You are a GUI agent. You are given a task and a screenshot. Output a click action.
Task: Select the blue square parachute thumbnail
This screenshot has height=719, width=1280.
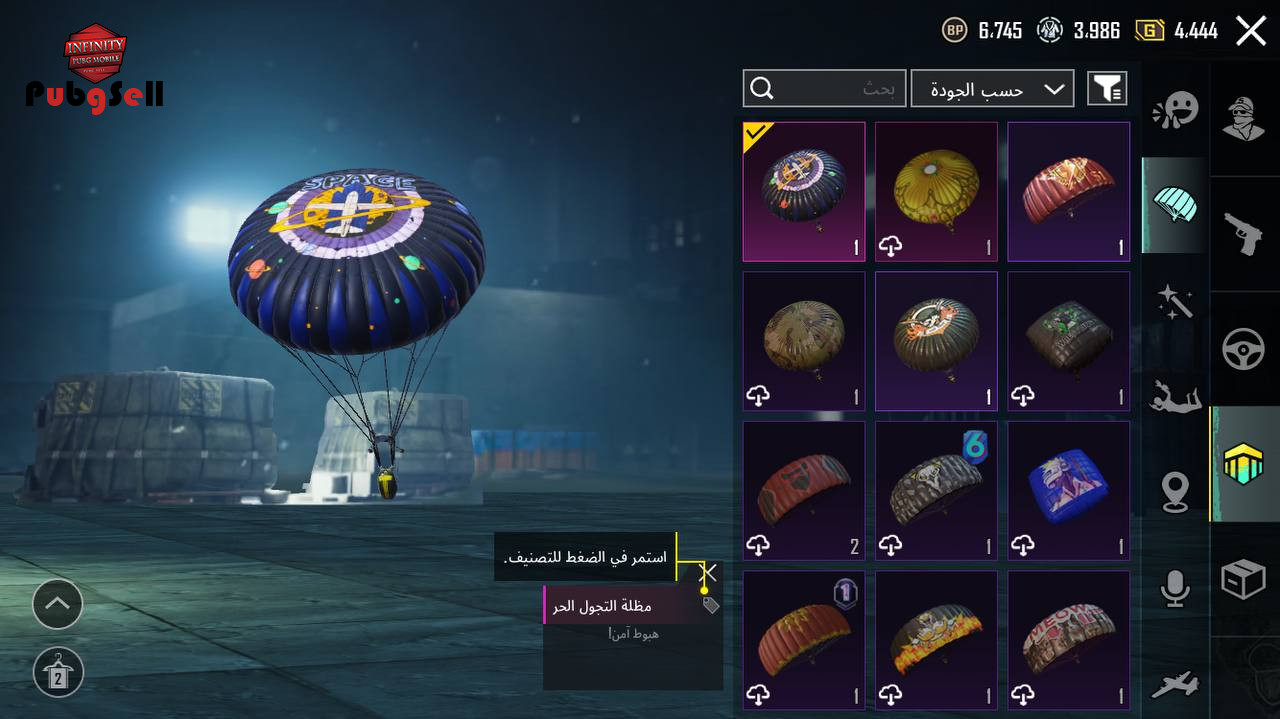[1068, 490]
